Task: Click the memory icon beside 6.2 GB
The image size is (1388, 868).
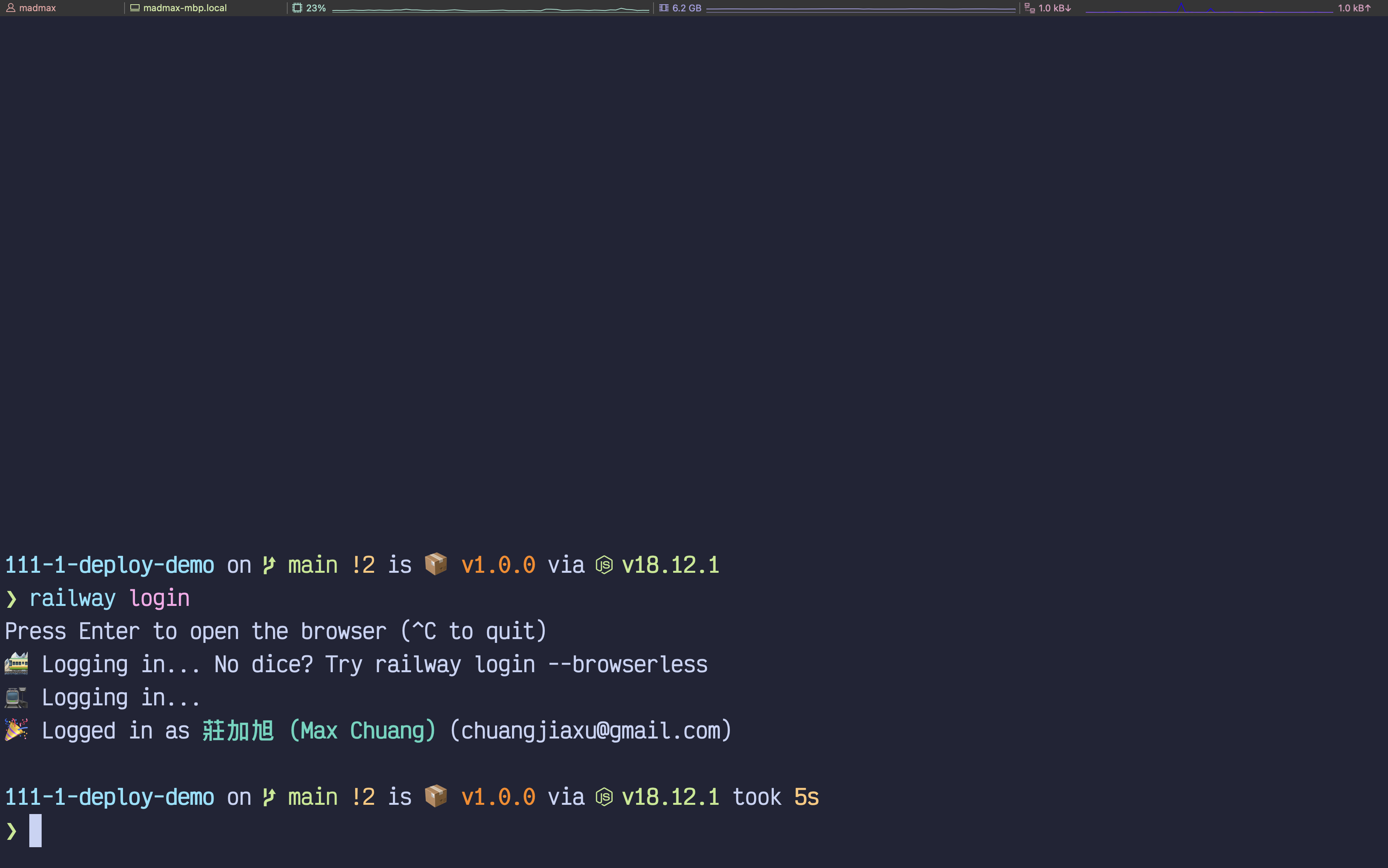Action: point(663,8)
